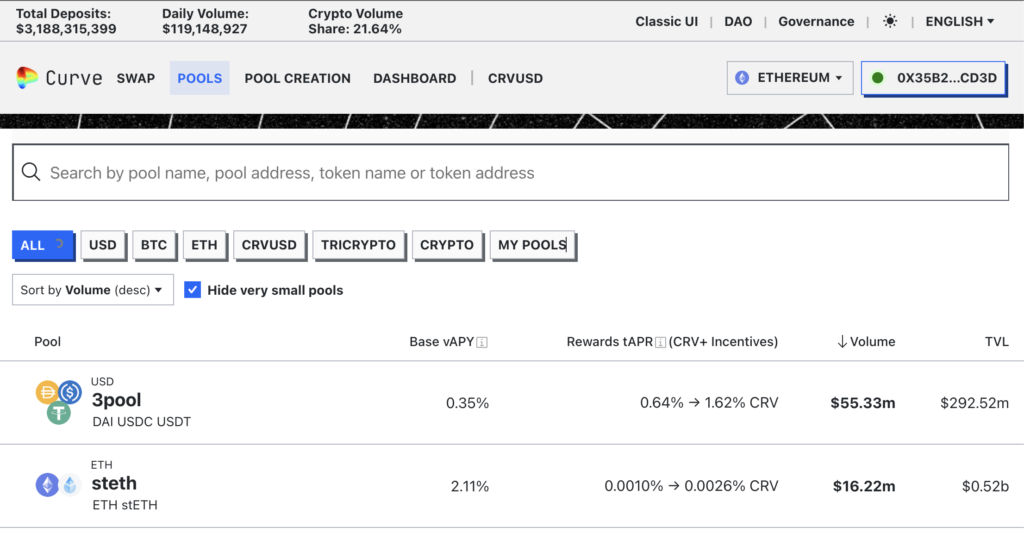Image resolution: width=1024 pixels, height=533 pixels.
Task: Open the Dashboard tab
Action: coord(415,78)
